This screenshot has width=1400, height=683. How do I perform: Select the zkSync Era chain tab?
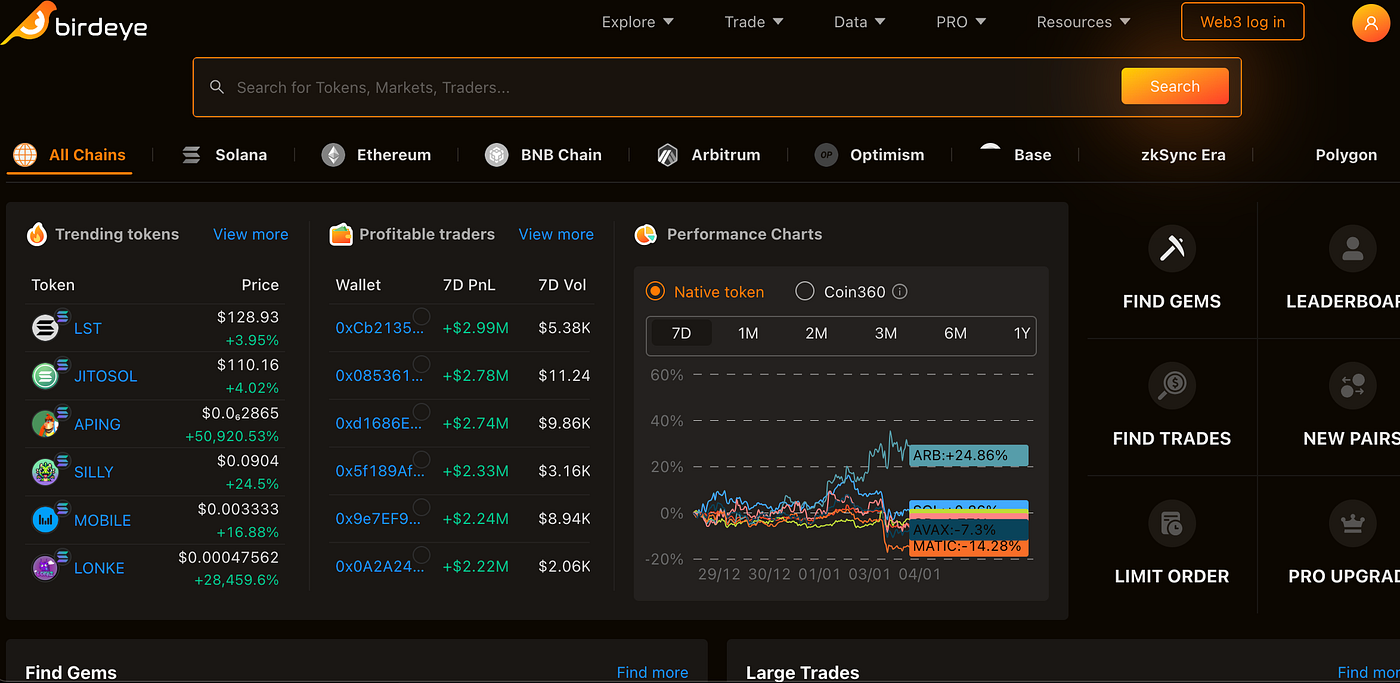[x=1183, y=155]
